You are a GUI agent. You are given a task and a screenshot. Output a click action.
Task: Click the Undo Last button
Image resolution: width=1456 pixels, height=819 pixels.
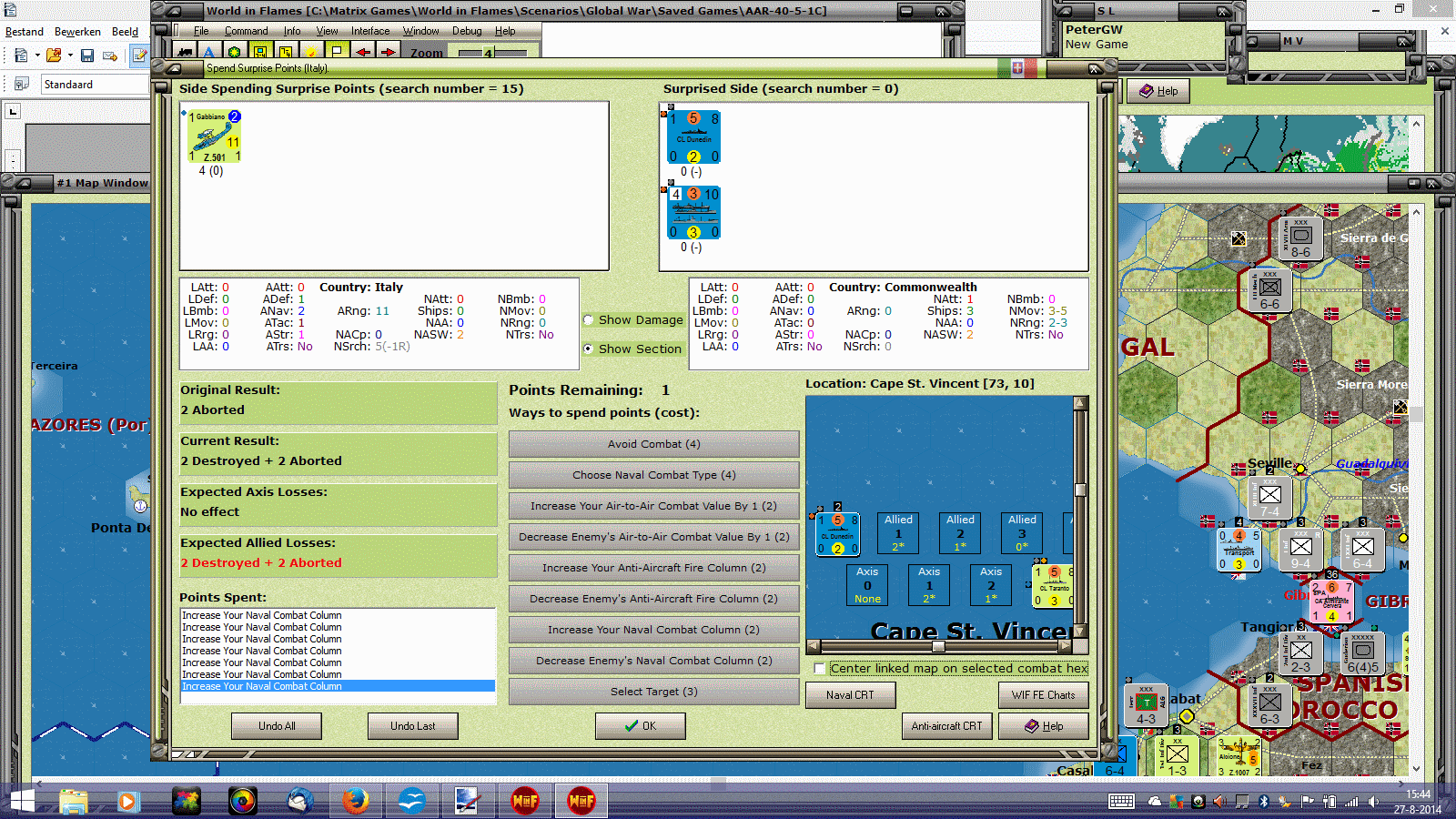tap(413, 726)
